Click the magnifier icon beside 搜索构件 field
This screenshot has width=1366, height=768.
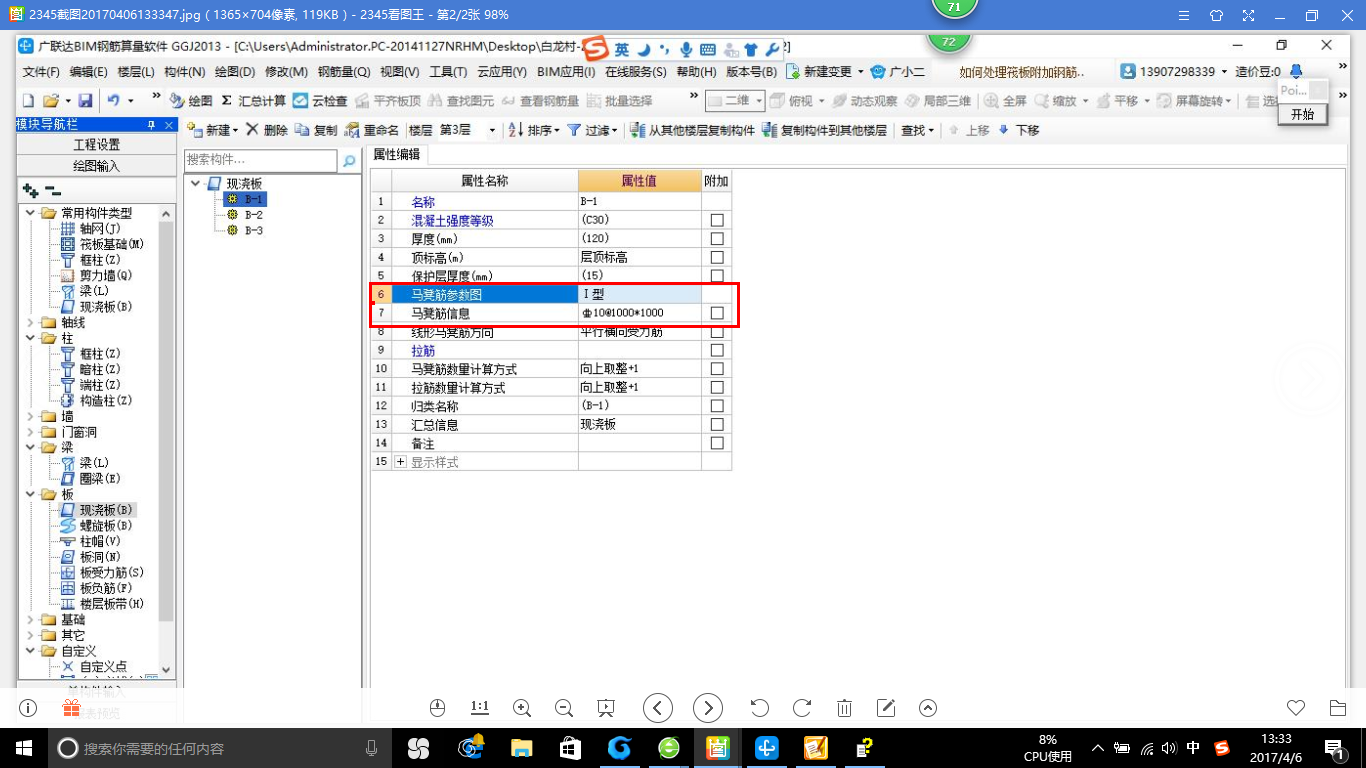349,160
